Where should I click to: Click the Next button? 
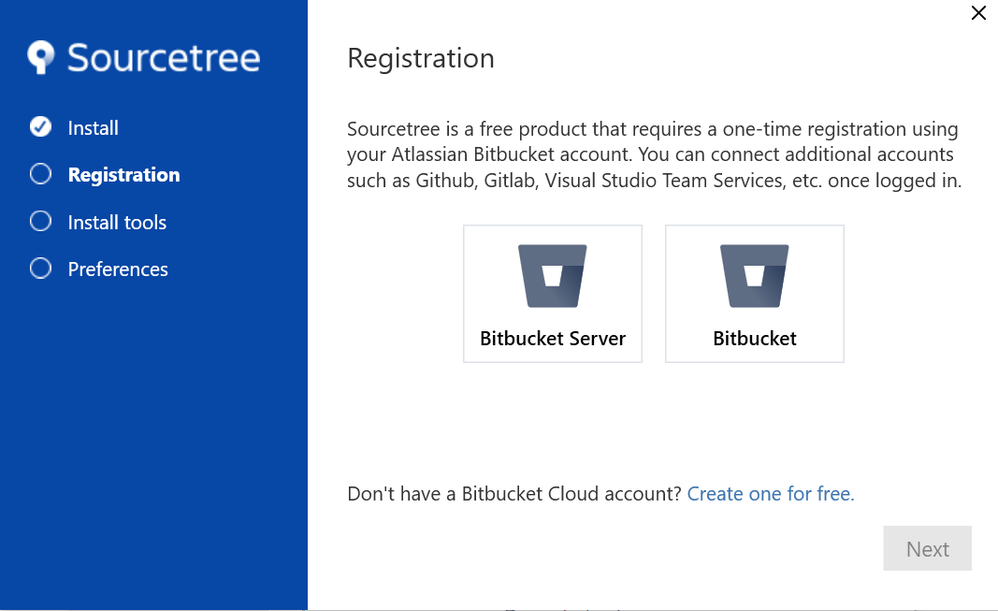(927, 548)
